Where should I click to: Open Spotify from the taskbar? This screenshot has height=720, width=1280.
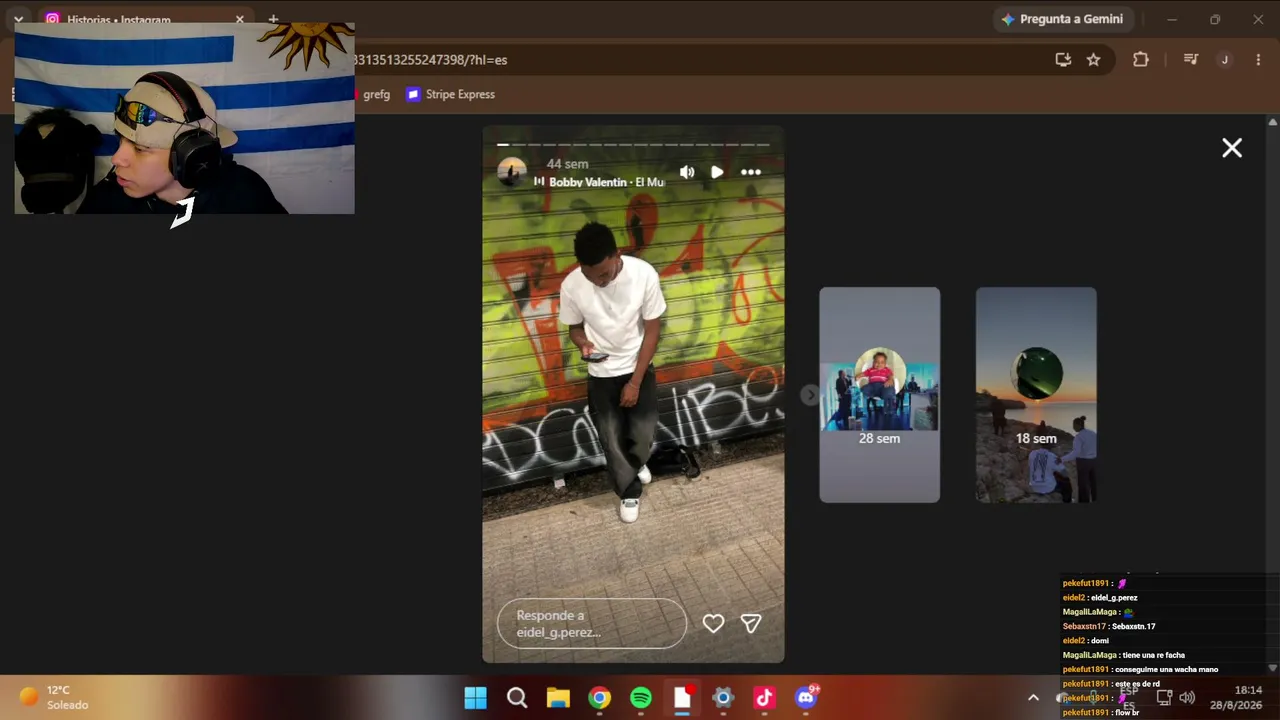(641, 698)
